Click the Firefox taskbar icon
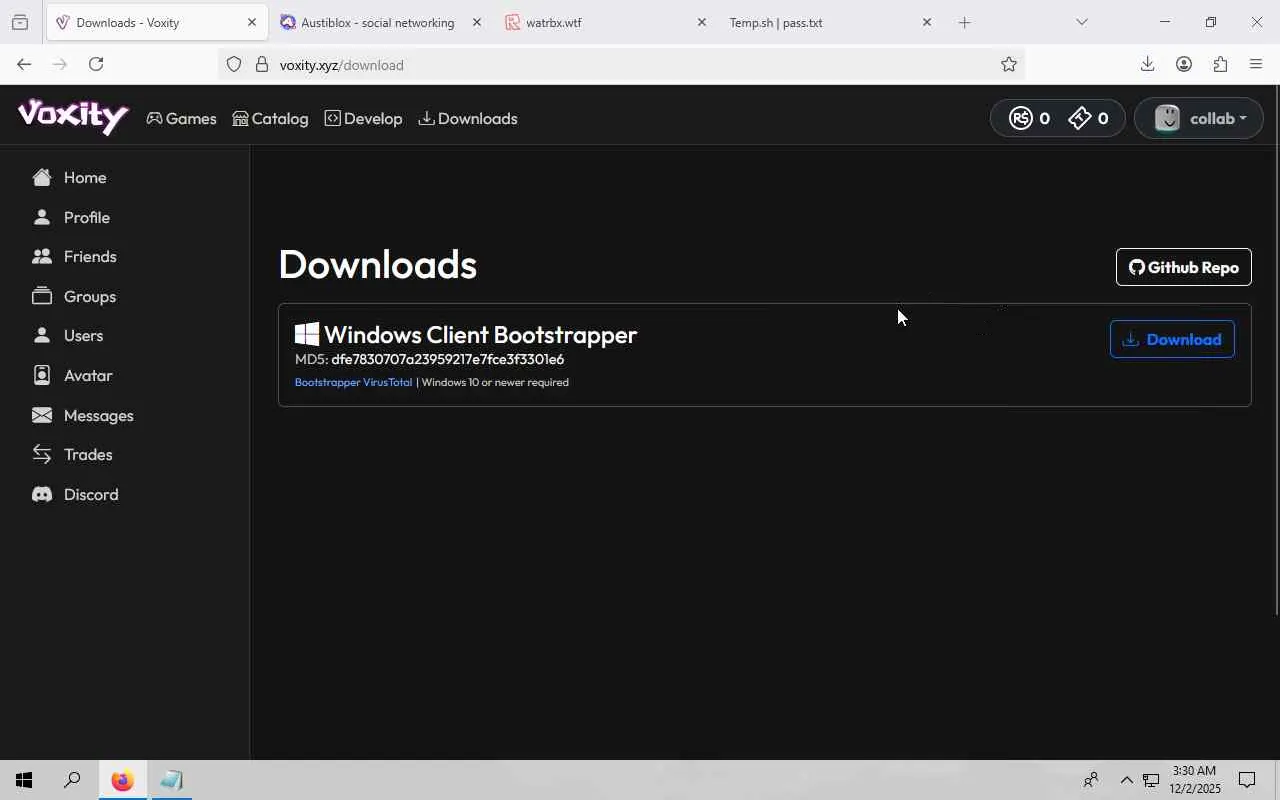Screen dimensions: 1280x800 point(122,780)
